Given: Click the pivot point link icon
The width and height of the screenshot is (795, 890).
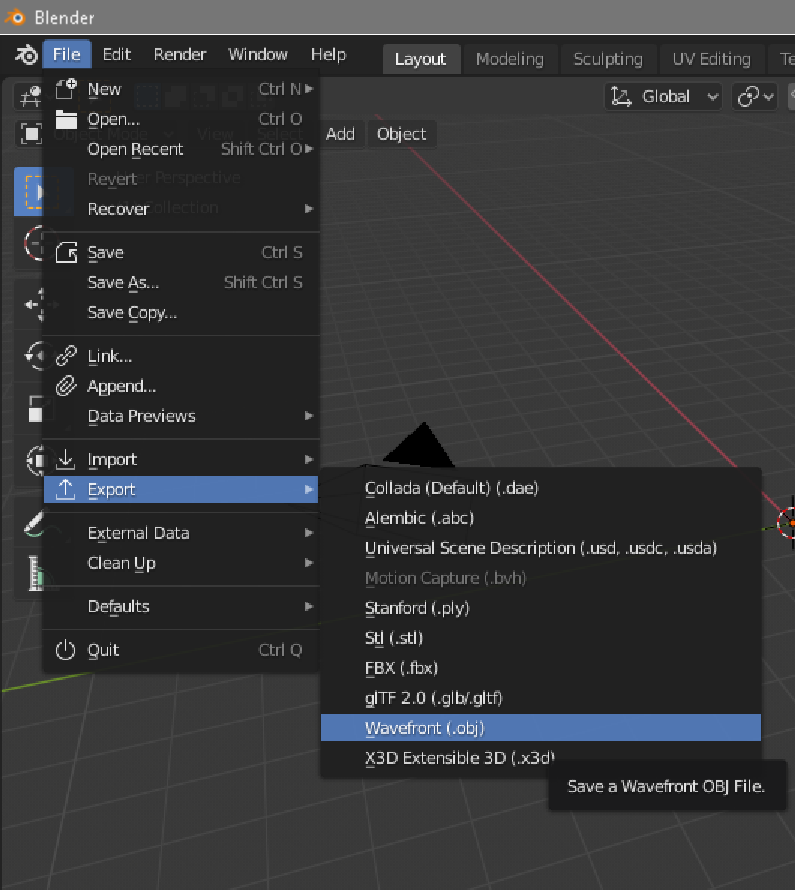Looking at the screenshot, I should (x=747, y=97).
